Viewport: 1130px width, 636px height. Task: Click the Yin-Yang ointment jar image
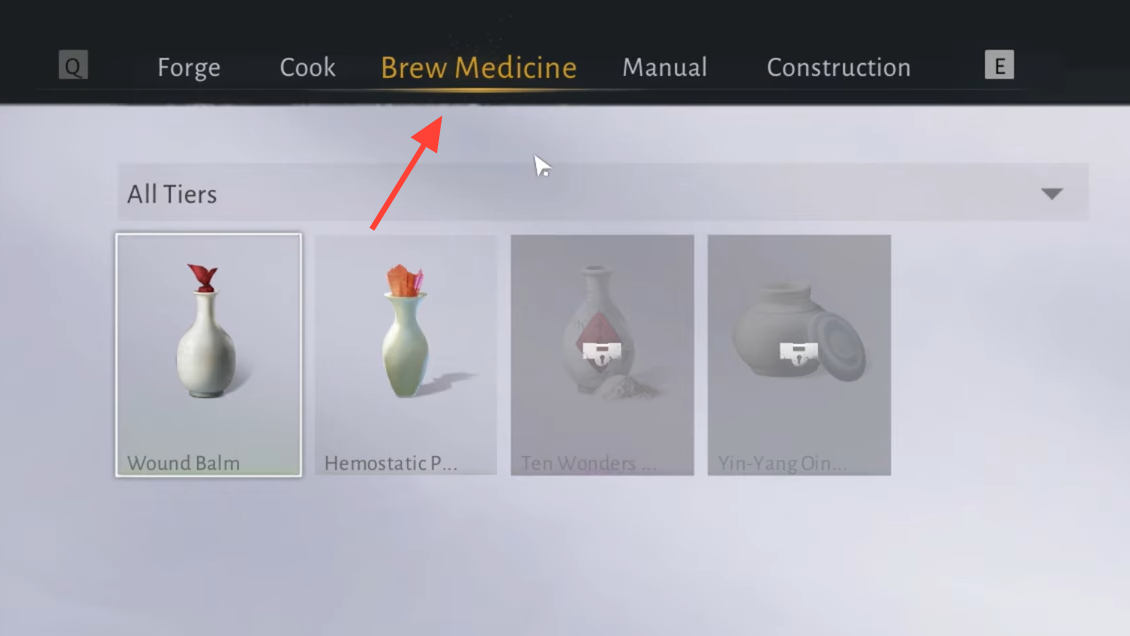(x=798, y=332)
